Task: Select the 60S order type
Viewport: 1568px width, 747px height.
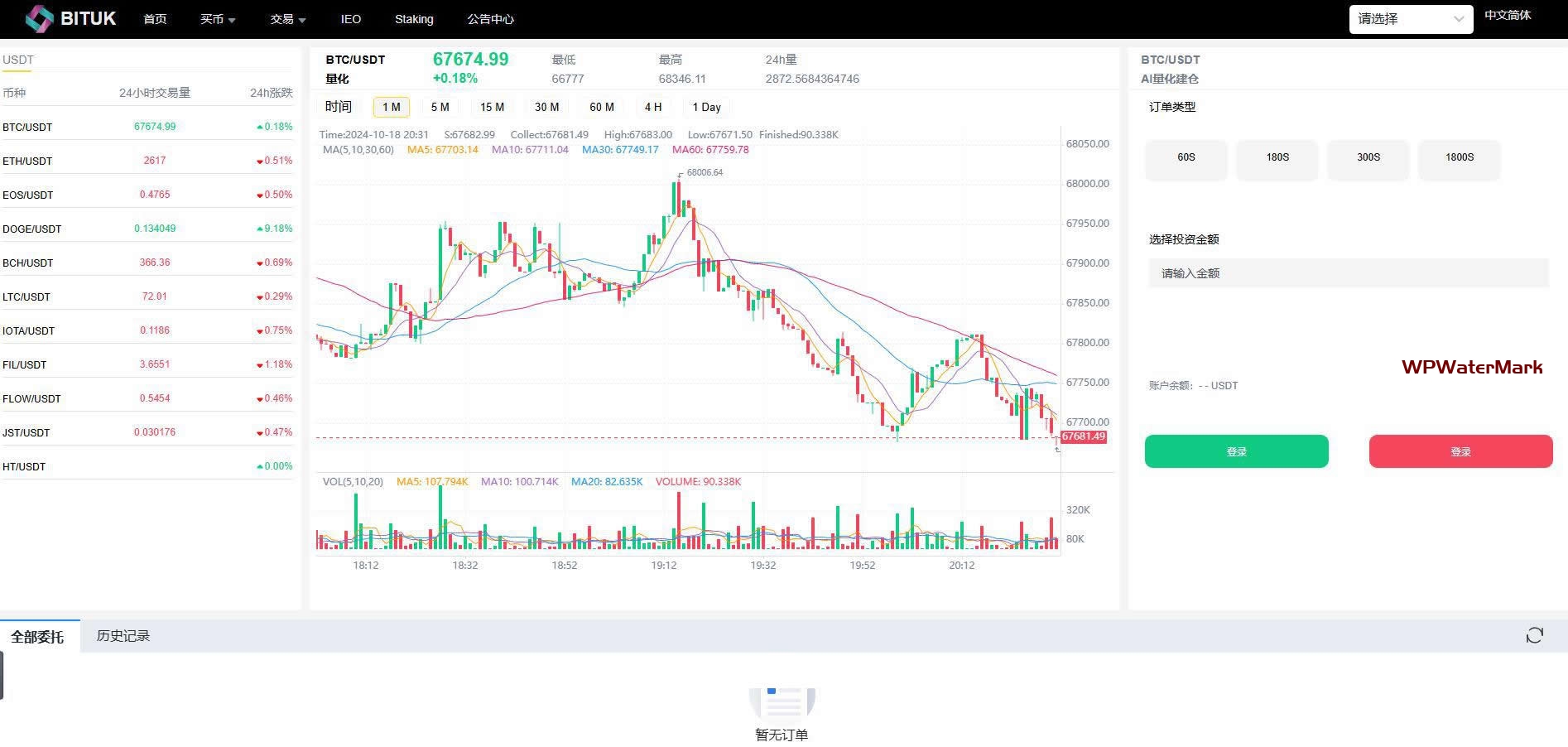Action: (1186, 157)
